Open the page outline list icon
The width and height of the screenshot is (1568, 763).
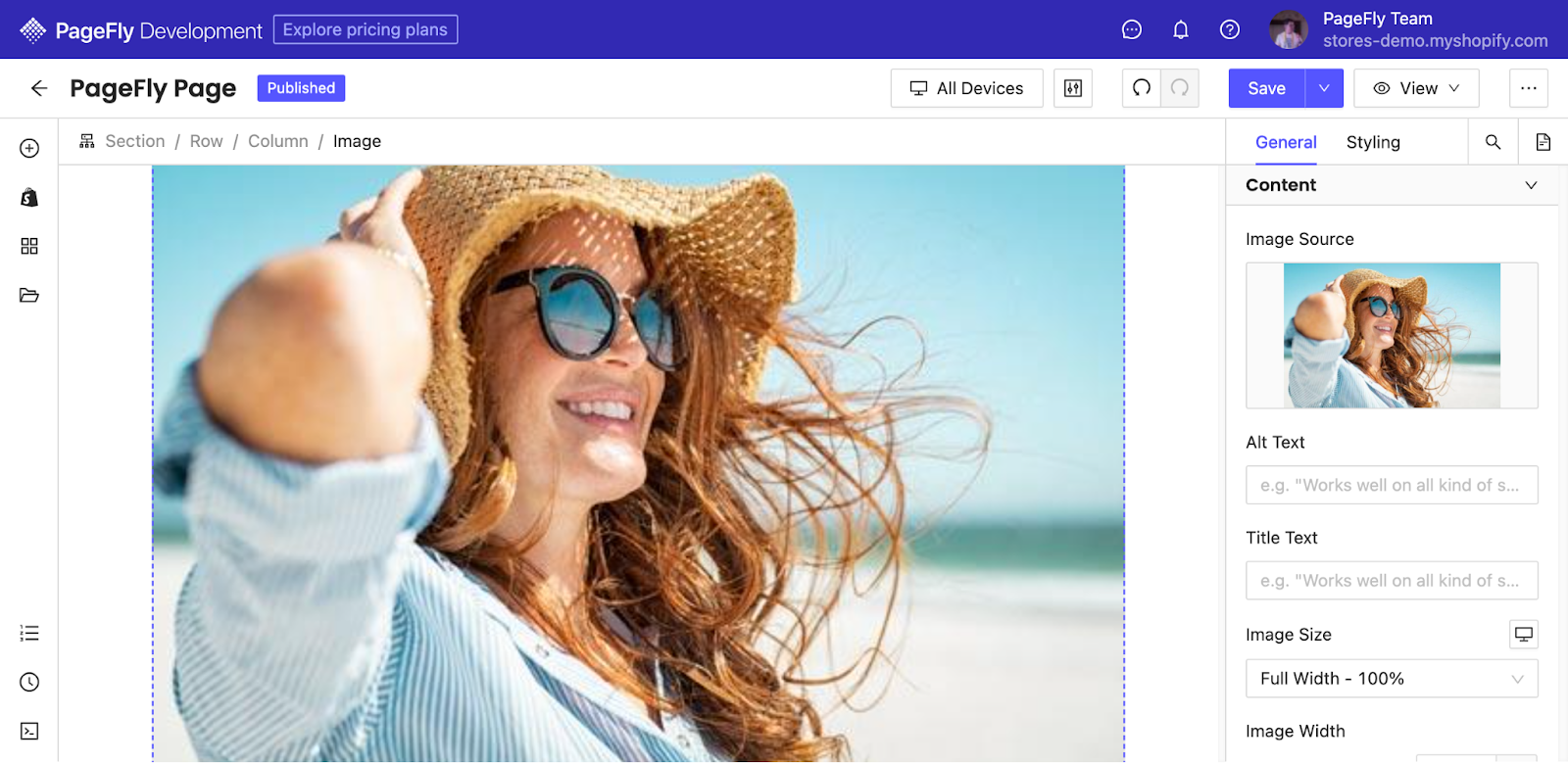coord(29,633)
